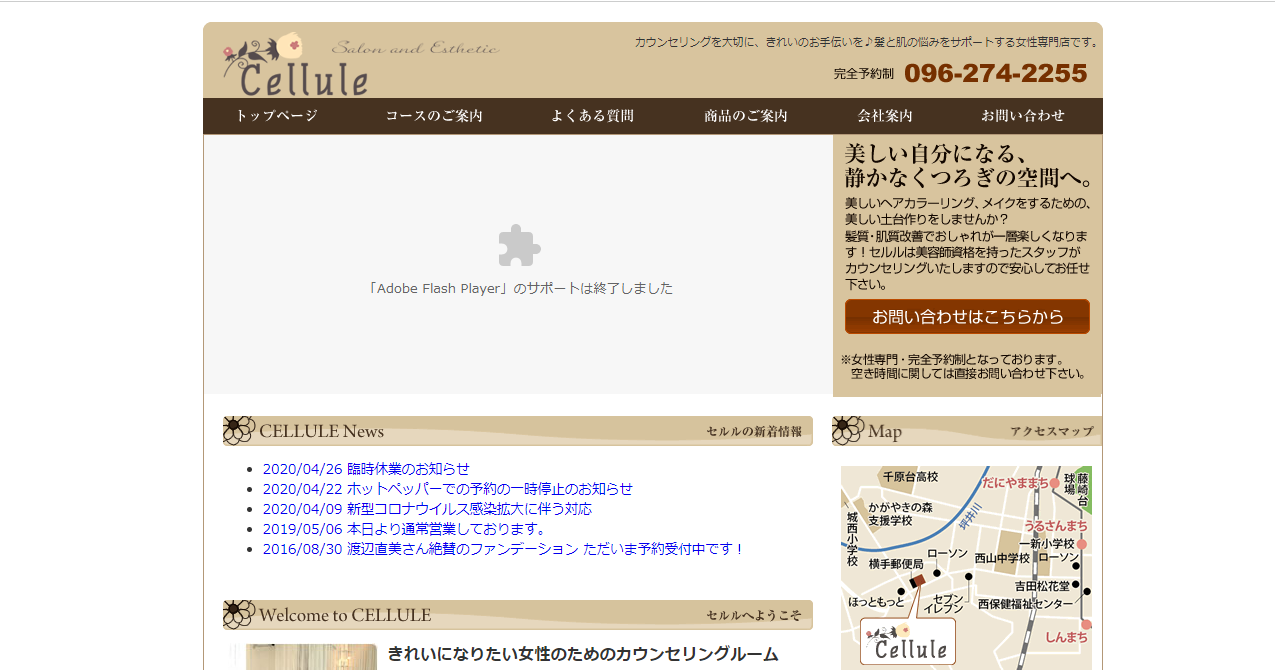Click the Flash plugin puzzle piece icon
The width and height of the screenshot is (1275, 670).
(x=519, y=245)
